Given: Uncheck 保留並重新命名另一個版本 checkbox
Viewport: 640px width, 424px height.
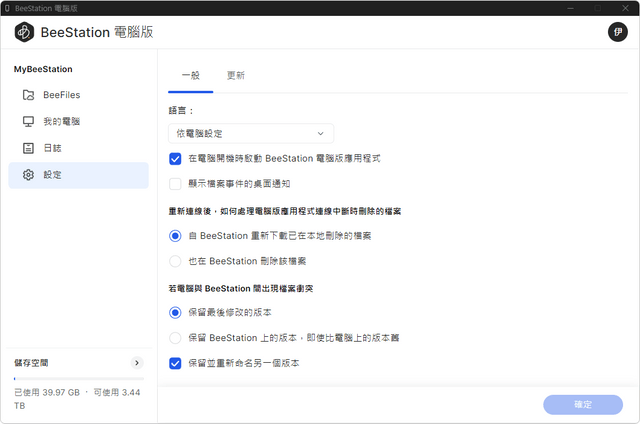Looking at the screenshot, I should 175,363.
